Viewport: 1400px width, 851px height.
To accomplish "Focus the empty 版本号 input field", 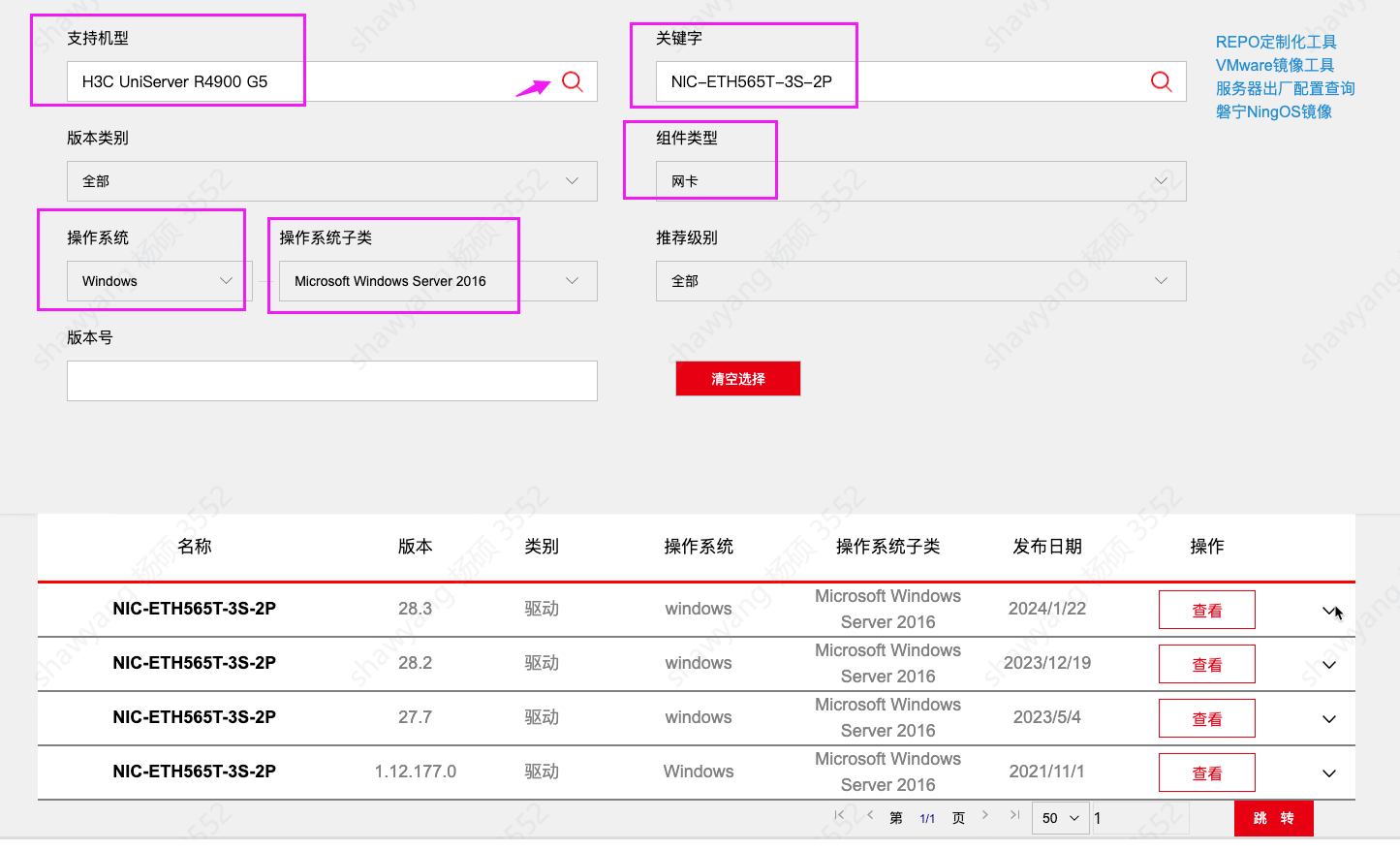I will coord(332,381).
